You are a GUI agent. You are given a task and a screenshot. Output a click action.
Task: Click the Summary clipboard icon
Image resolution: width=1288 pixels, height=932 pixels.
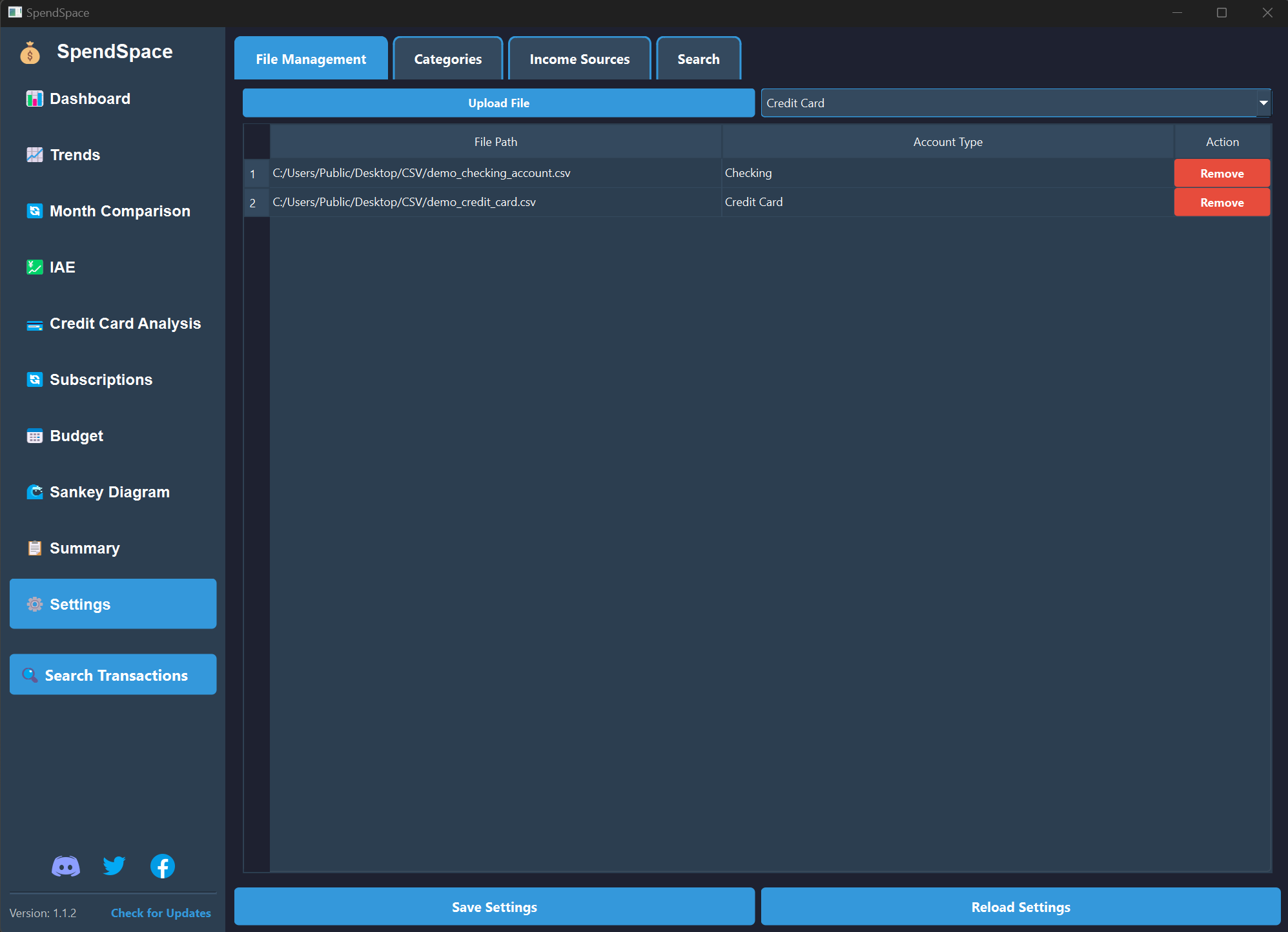click(x=34, y=548)
